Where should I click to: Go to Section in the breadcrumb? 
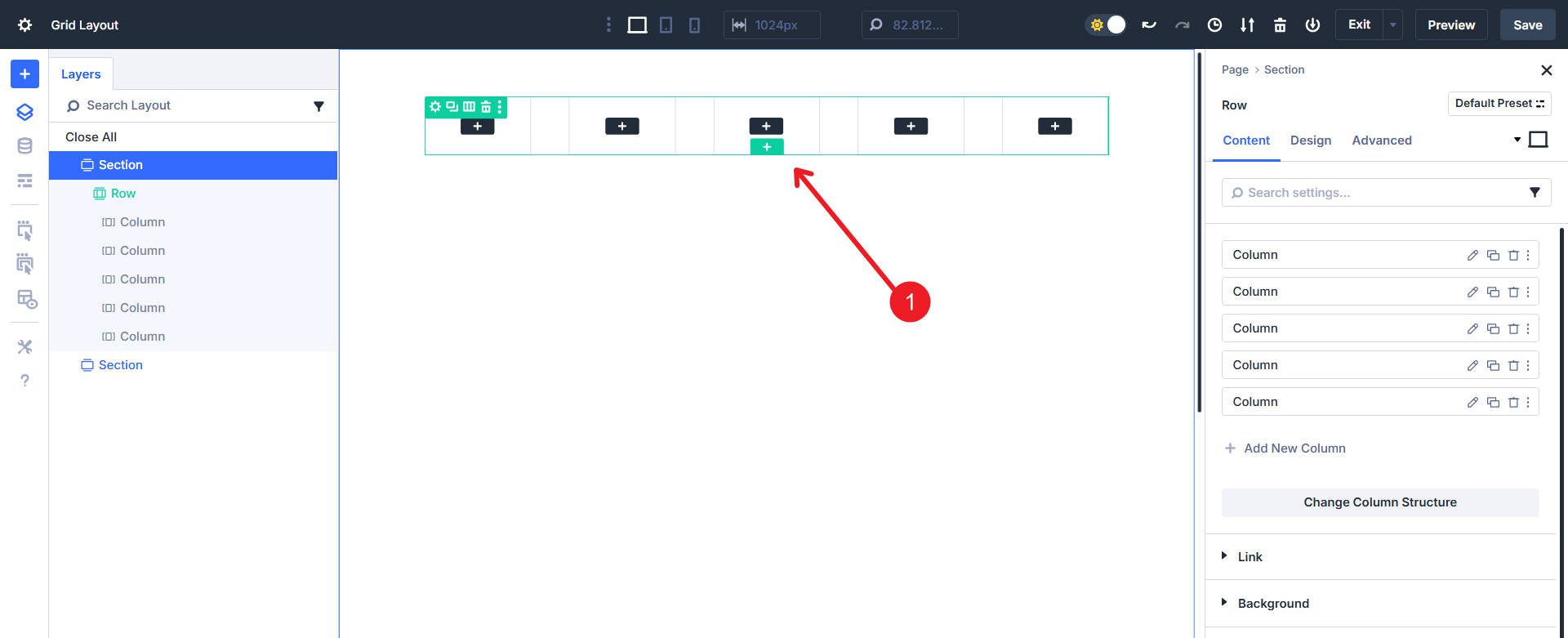pyautogui.click(x=1284, y=69)
